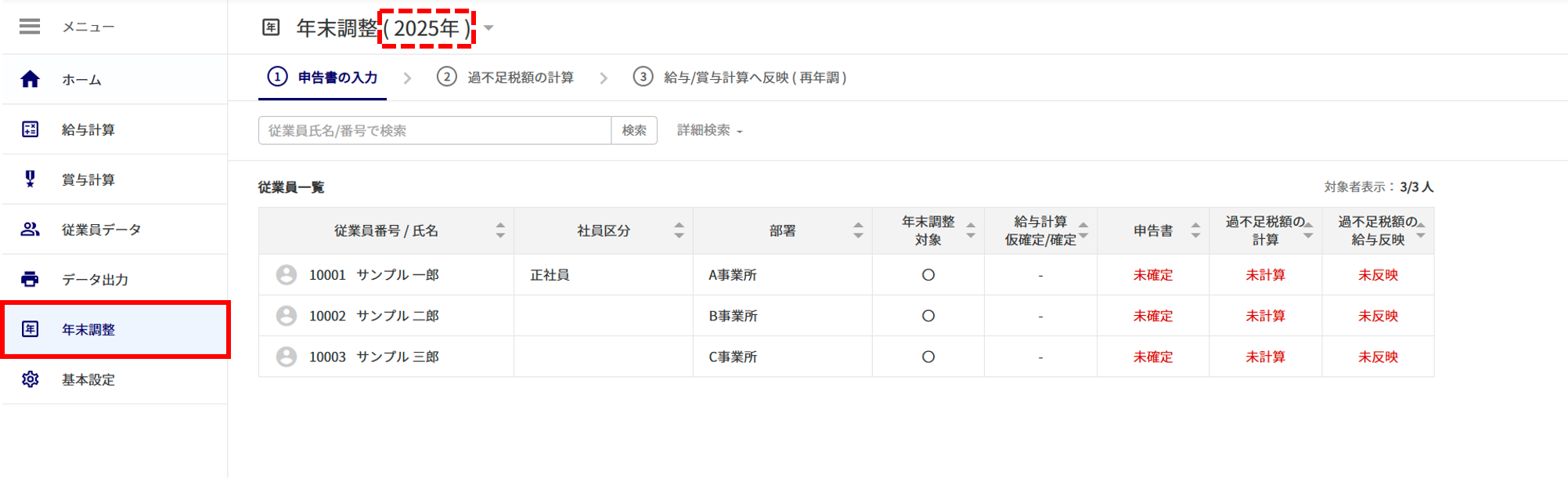This screenshot has height=478, width=1568.
Task: Sort table by 部署 column arrows
Action: [x=858, y=230]
